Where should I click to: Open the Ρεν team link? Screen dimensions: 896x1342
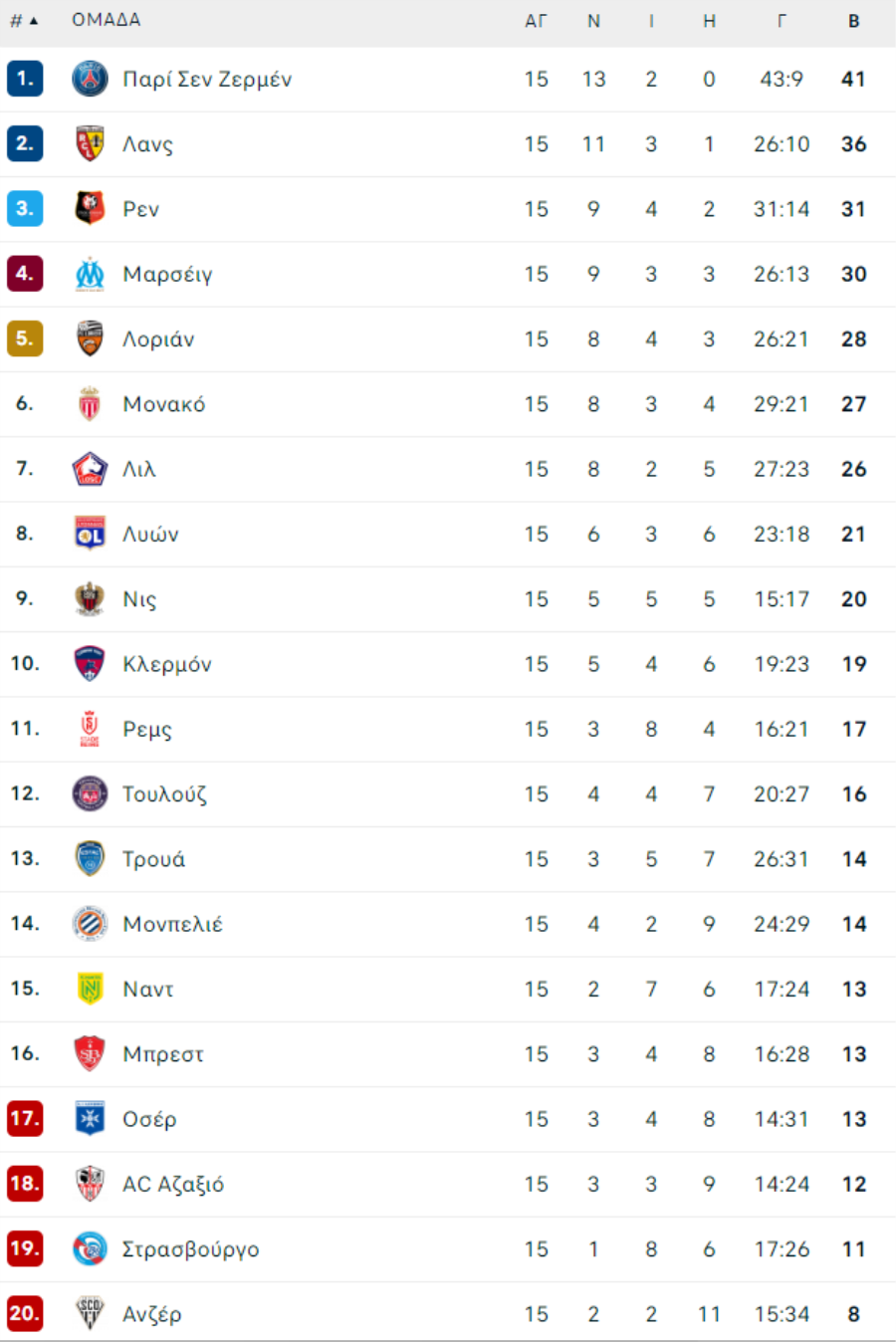tap(140, 209)
